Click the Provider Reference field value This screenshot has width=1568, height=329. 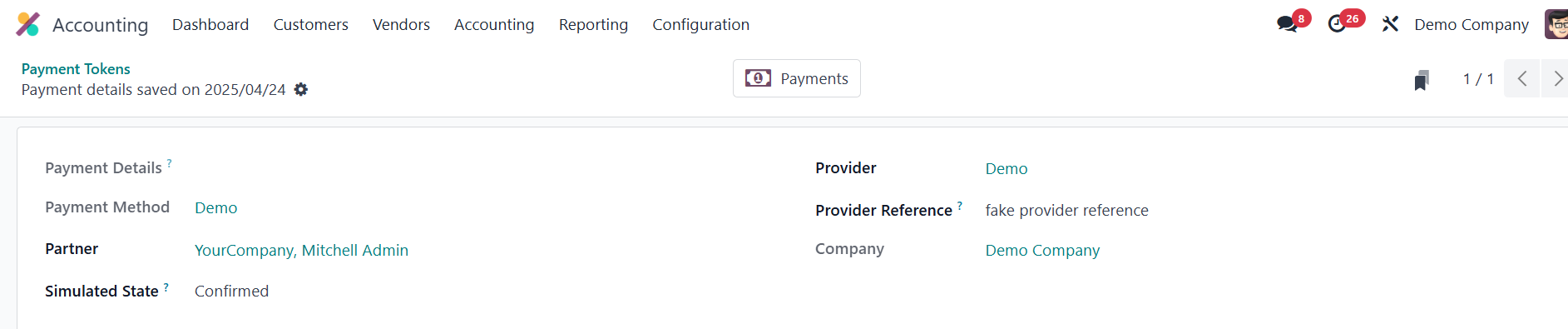point(1066,210)
